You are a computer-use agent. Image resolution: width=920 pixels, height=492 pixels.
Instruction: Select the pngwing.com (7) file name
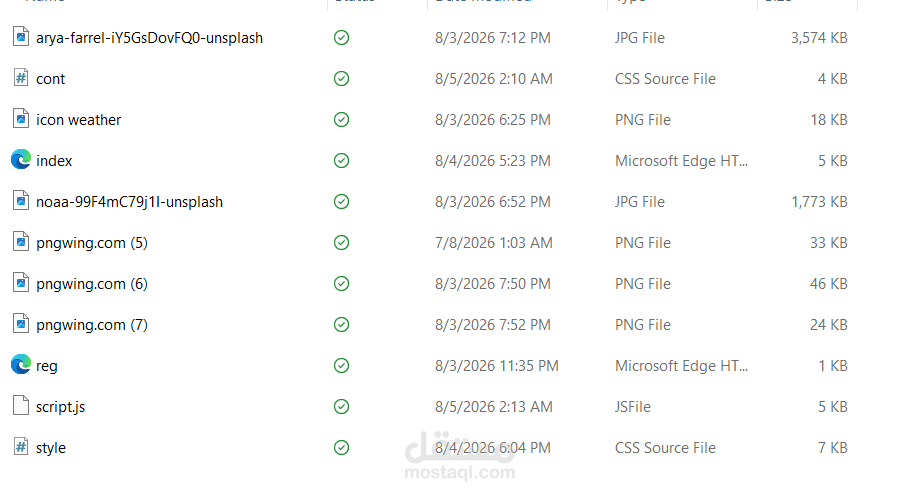92,325
